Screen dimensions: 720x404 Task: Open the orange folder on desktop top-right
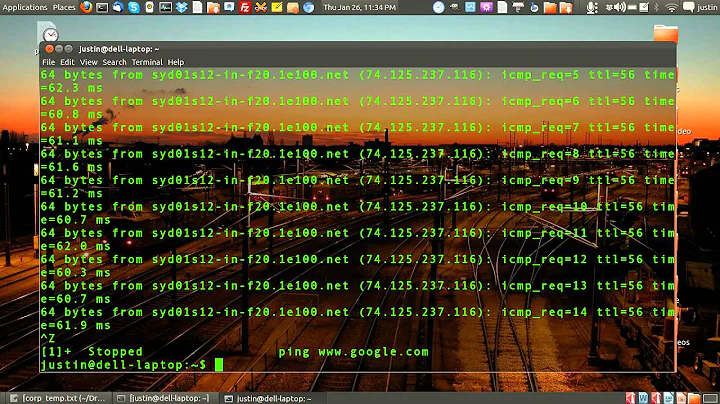(x=666, y=34)
